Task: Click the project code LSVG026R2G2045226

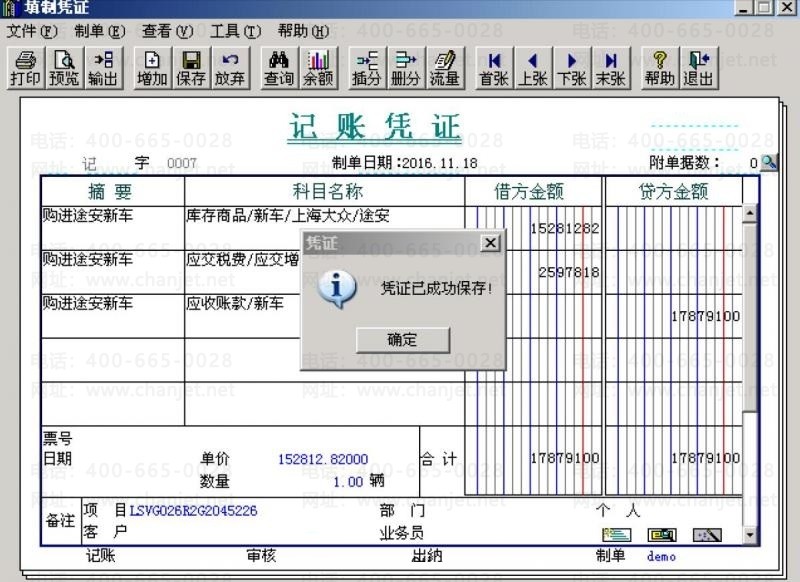Action: pyautogui.click(x=193, y=511)
